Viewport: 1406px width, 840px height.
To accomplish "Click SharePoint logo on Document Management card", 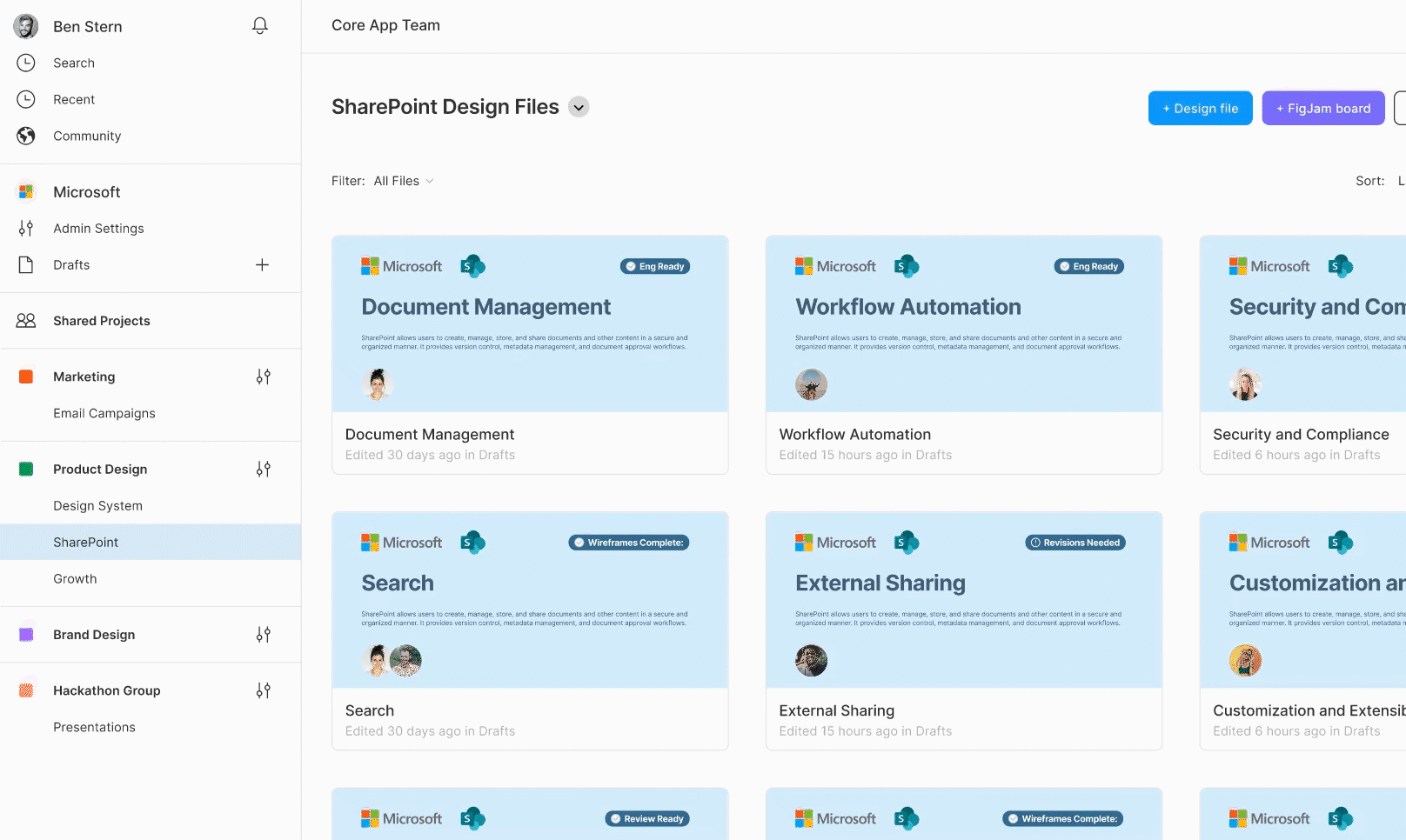I will tap(472, 266).
